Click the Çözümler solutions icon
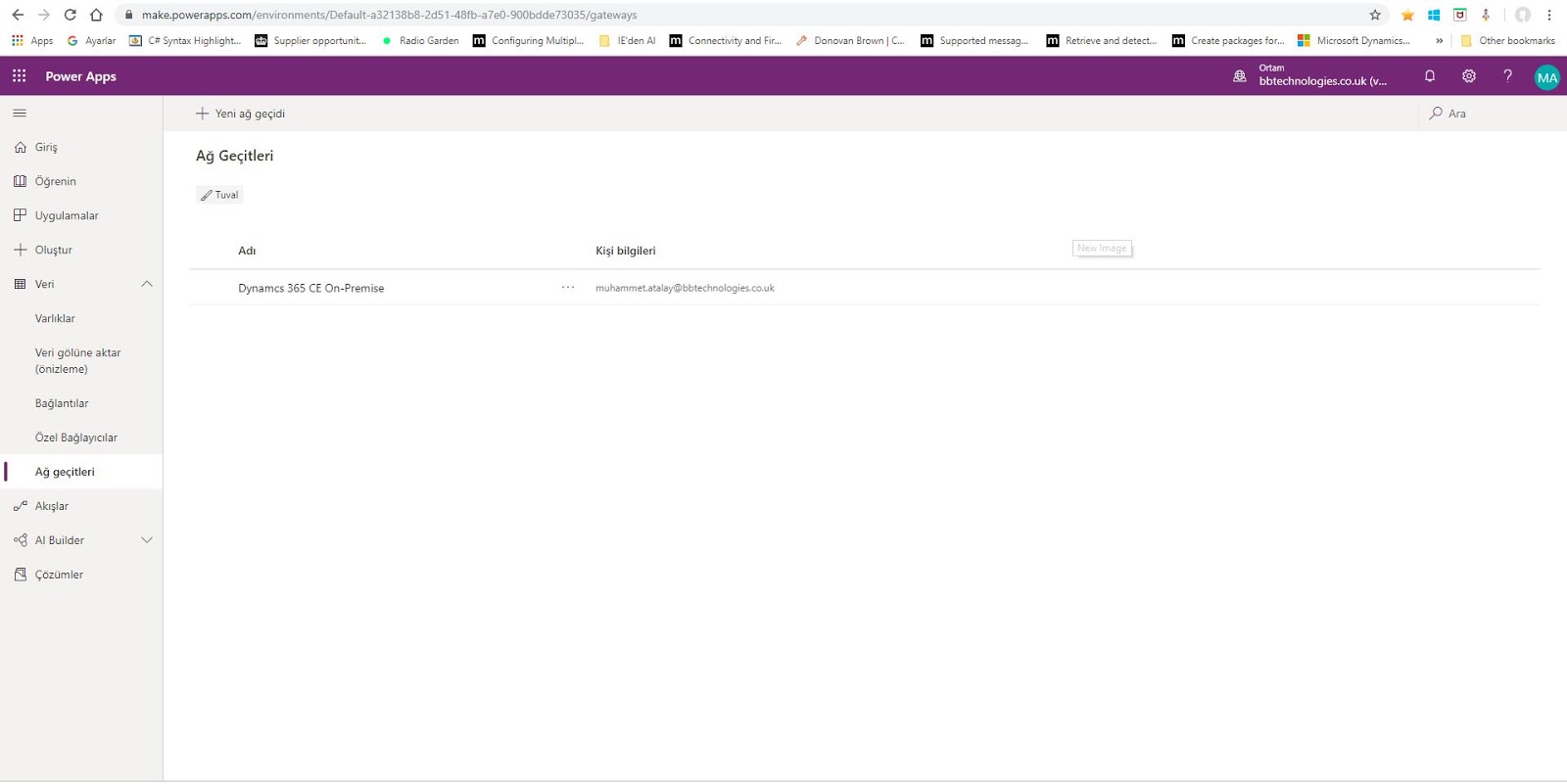 21,575
